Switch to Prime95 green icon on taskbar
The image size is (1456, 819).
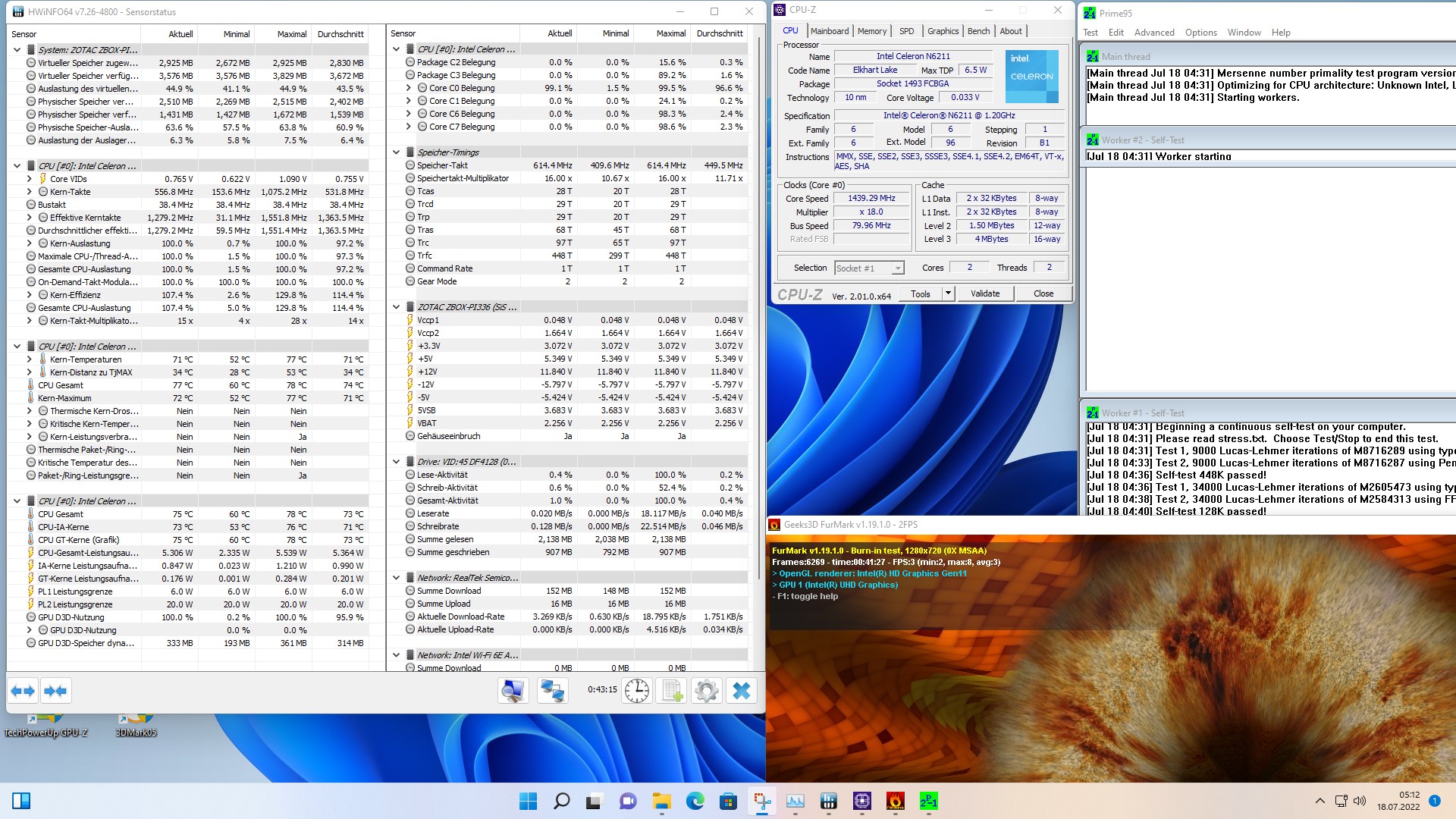pyautogui.click(x=928, y=801)
